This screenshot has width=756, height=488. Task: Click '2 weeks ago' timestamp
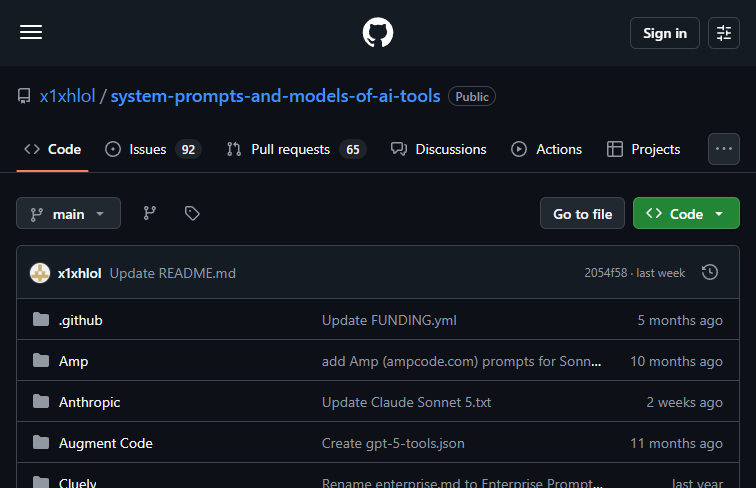(x=684, y=402)
